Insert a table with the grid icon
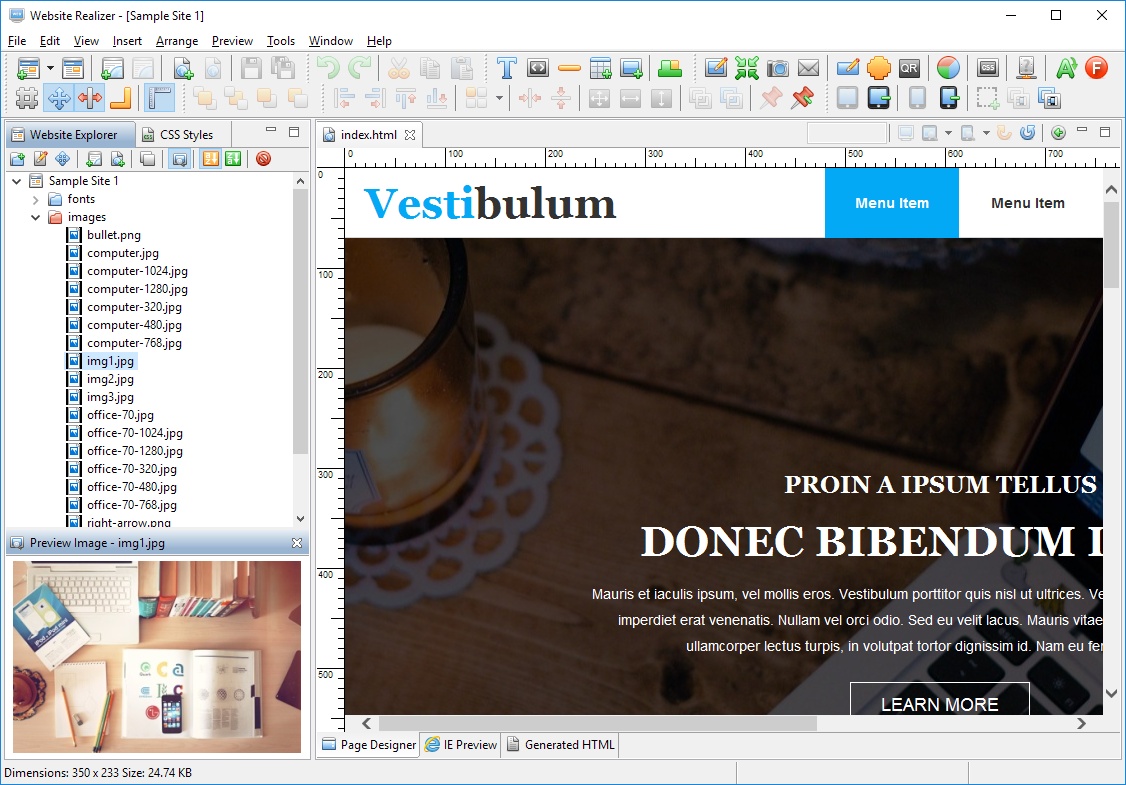 (600, 68)
